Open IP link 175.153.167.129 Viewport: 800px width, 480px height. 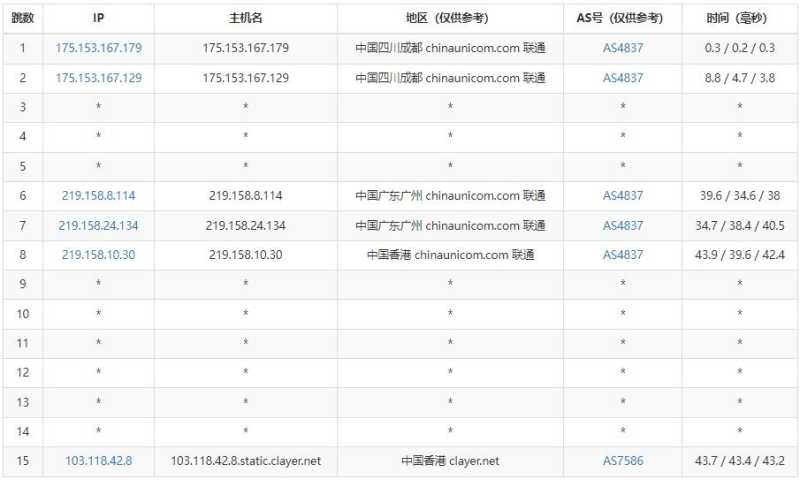(x=98, y=78)
